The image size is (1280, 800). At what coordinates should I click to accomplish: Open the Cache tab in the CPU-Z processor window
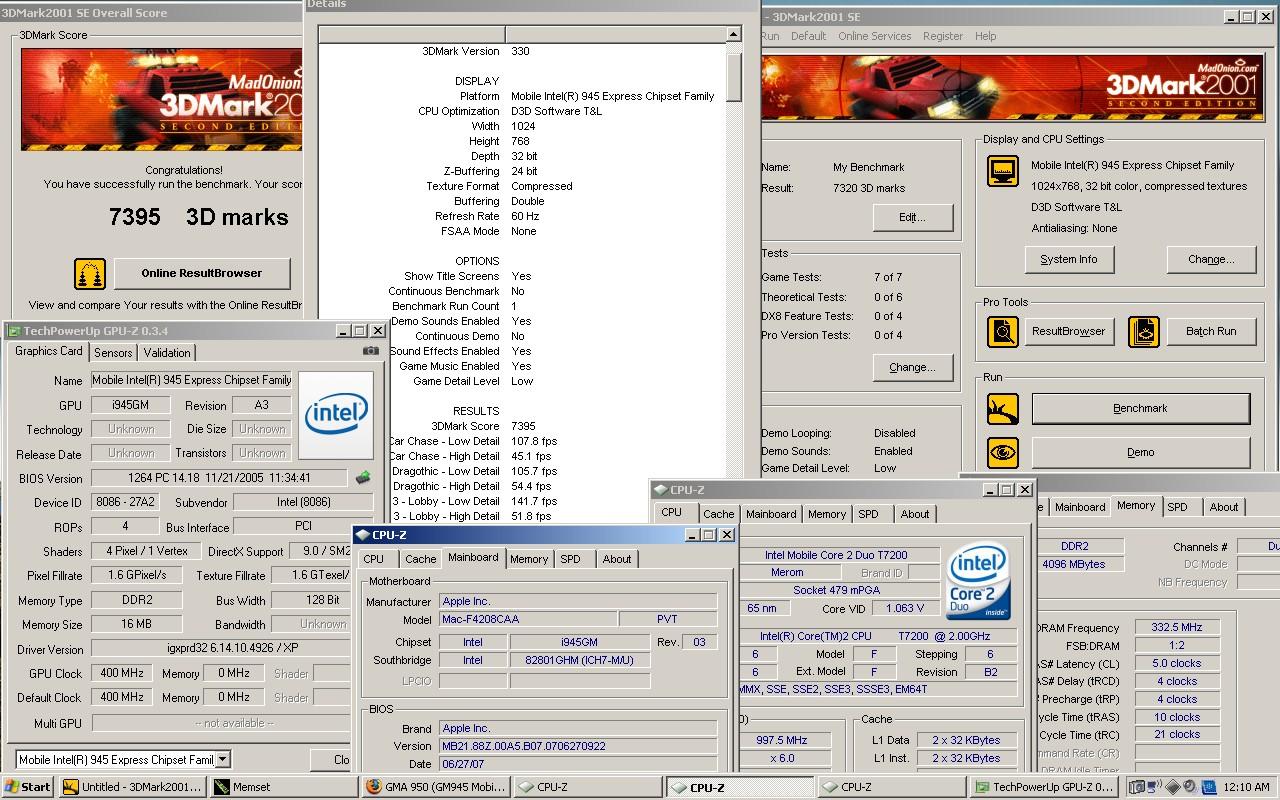coord(718,514)
